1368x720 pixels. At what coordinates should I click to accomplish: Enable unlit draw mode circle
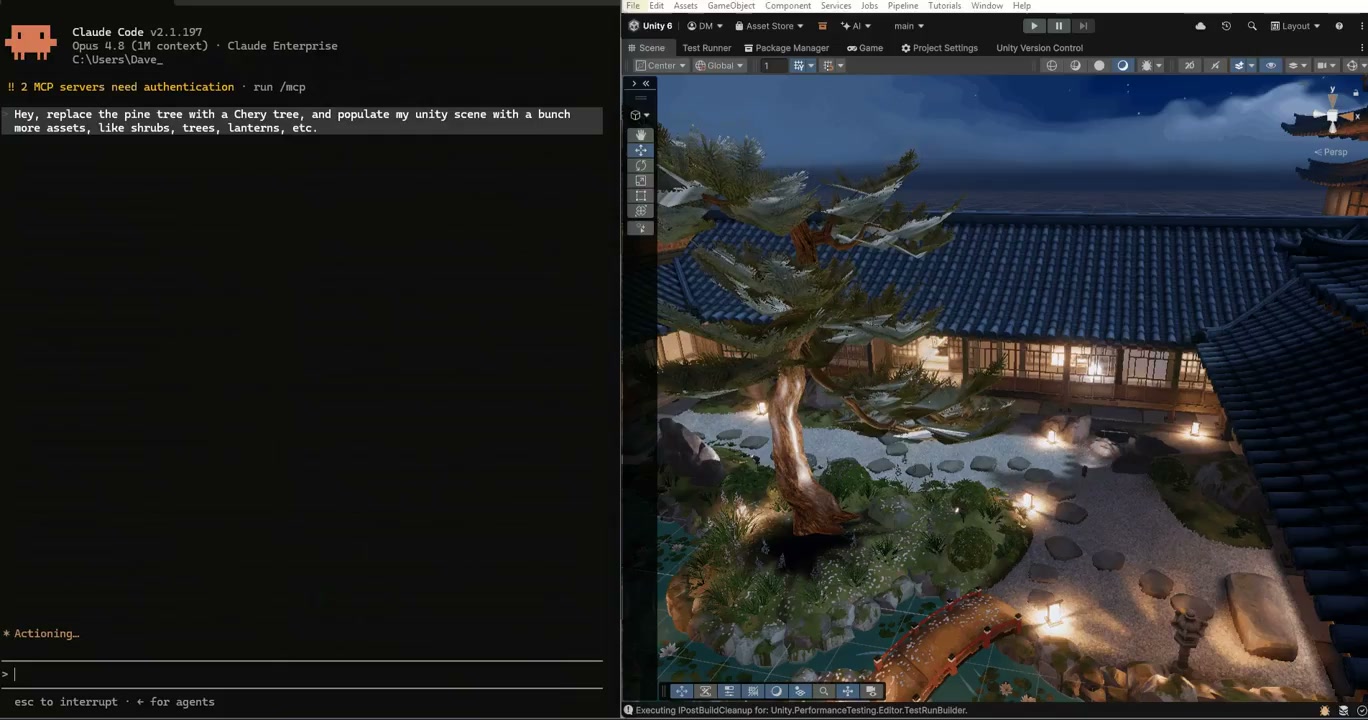pyautogui.click(x=1099, y=66)
